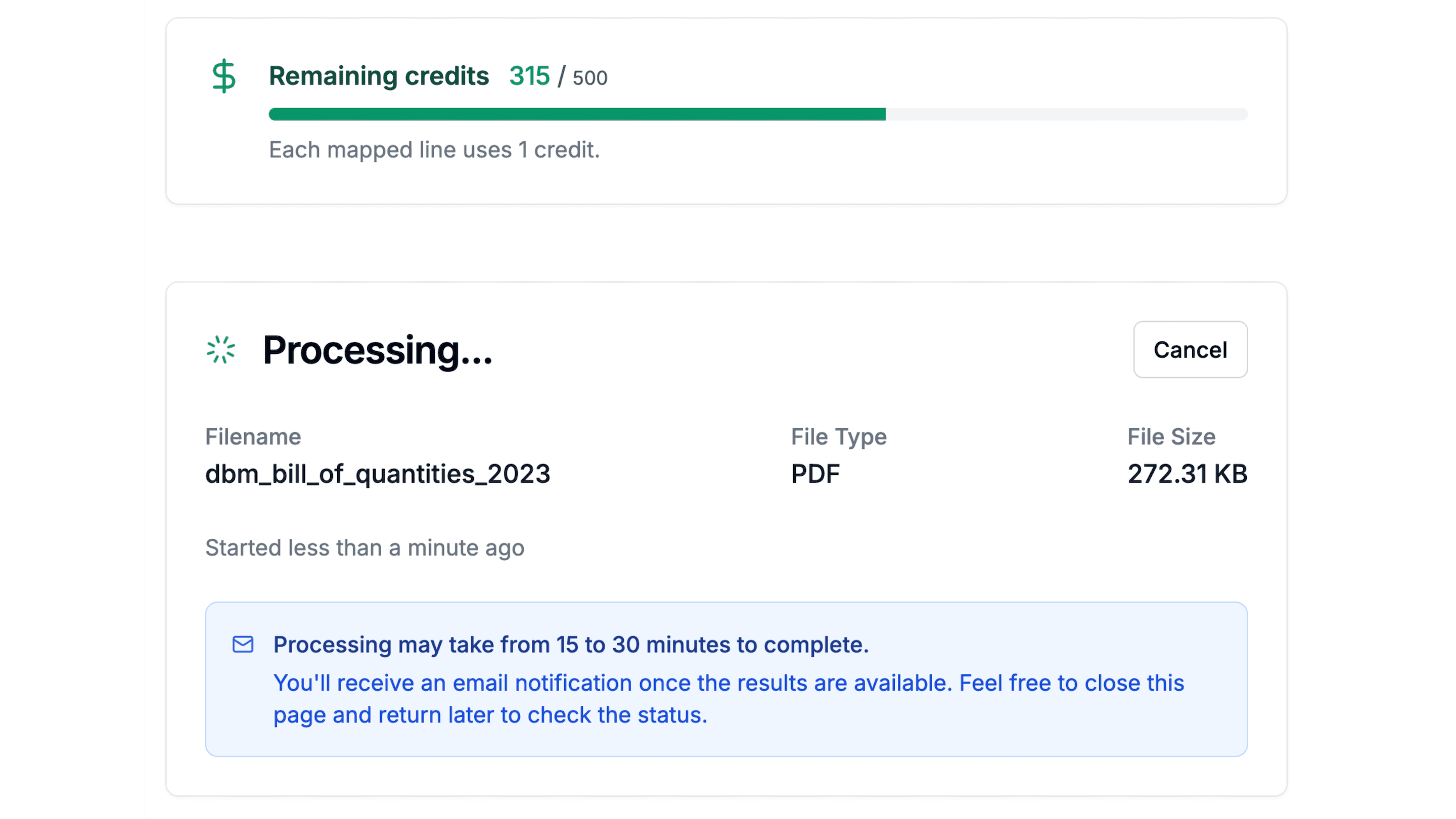Click the green credits progress bar
This screenshot has height=819, width=1456.
pos(576,114)
